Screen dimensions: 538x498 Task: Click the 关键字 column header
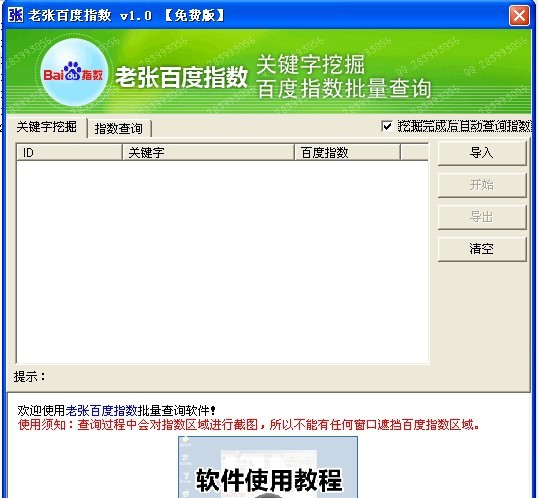coord(208,152)
